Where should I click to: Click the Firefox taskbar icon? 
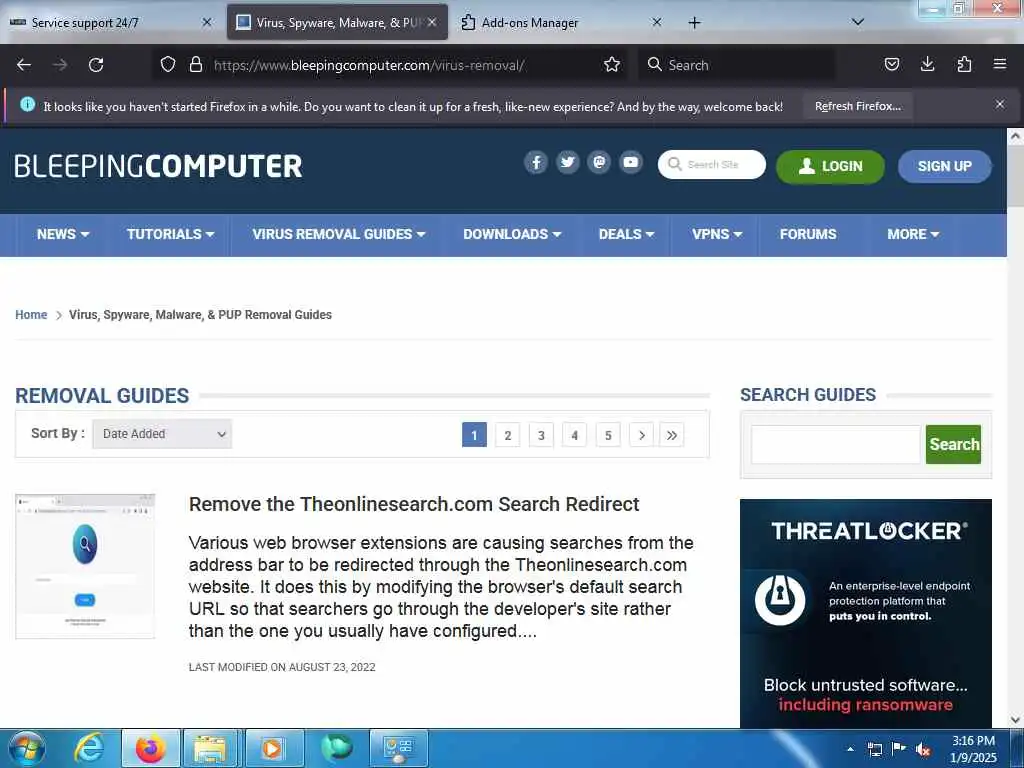(150, 748)
